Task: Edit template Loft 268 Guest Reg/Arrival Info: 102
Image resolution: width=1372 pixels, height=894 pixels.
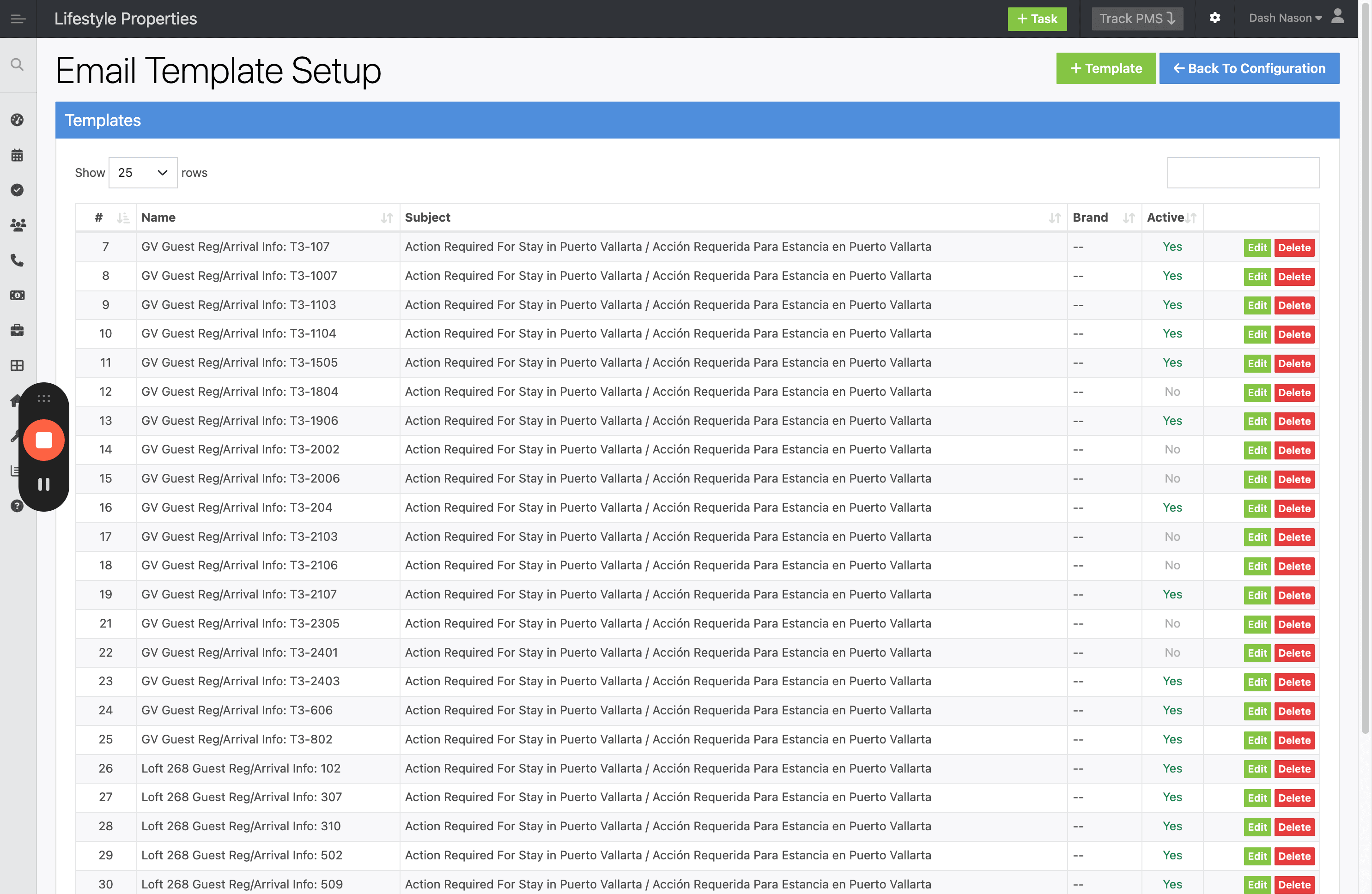Action: pos(1257,769)
